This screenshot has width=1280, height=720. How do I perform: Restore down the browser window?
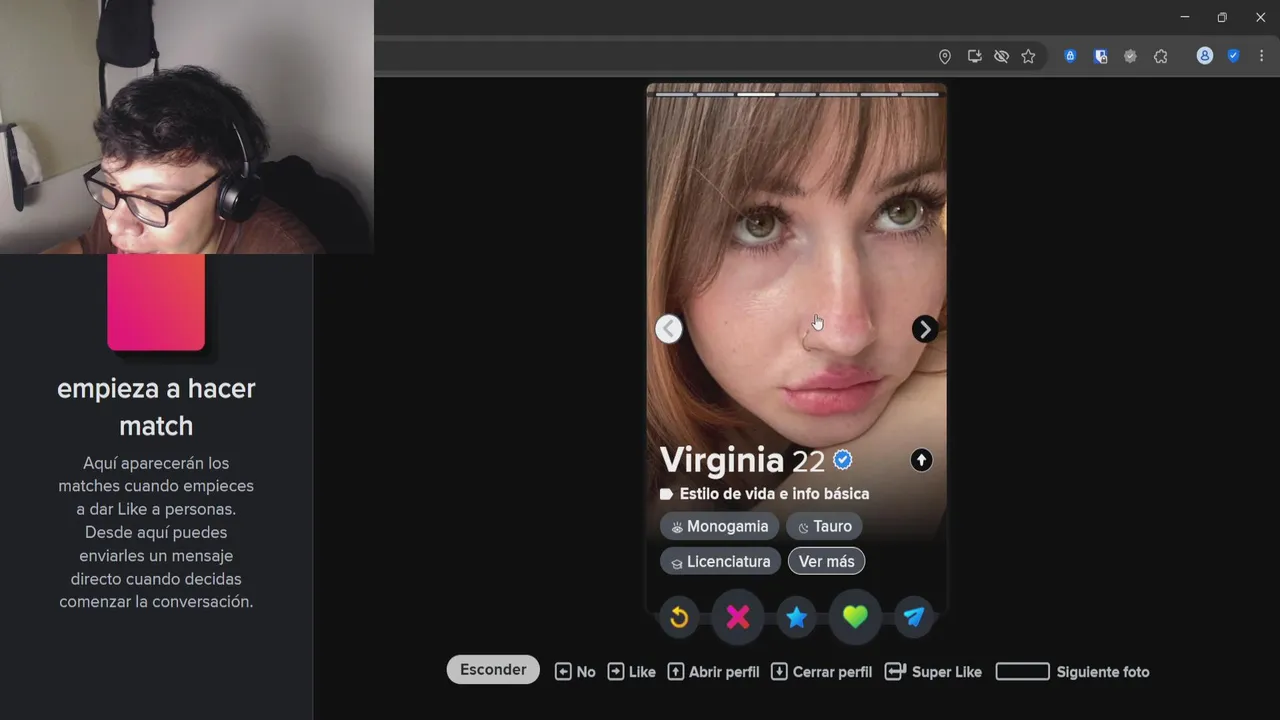pos(1222,17)
